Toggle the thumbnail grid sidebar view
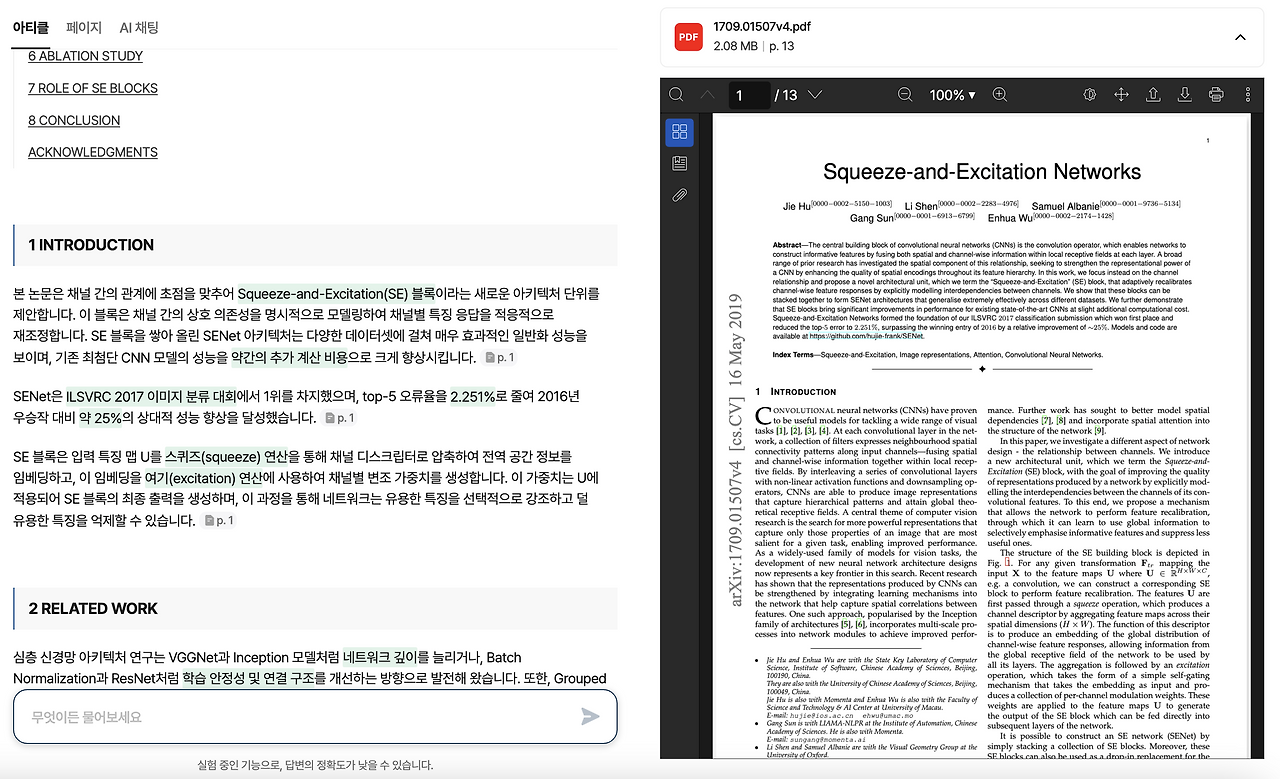1280x779 pixels. [x=681, y=131]
